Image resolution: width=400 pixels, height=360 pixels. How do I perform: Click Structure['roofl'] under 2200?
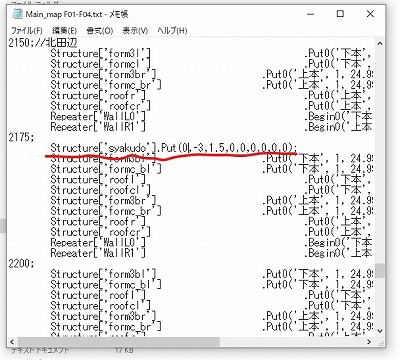point(98,295)
